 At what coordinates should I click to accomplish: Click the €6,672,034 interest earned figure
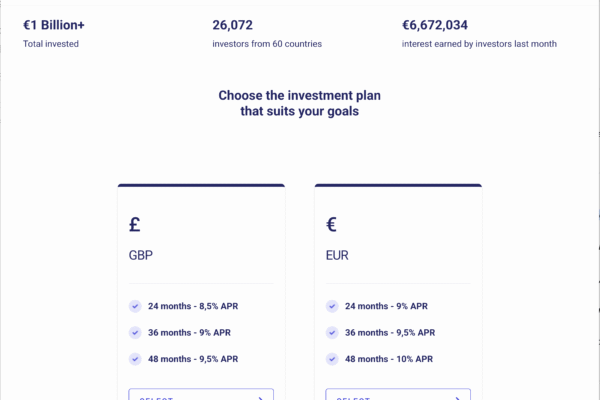point(435,25)
